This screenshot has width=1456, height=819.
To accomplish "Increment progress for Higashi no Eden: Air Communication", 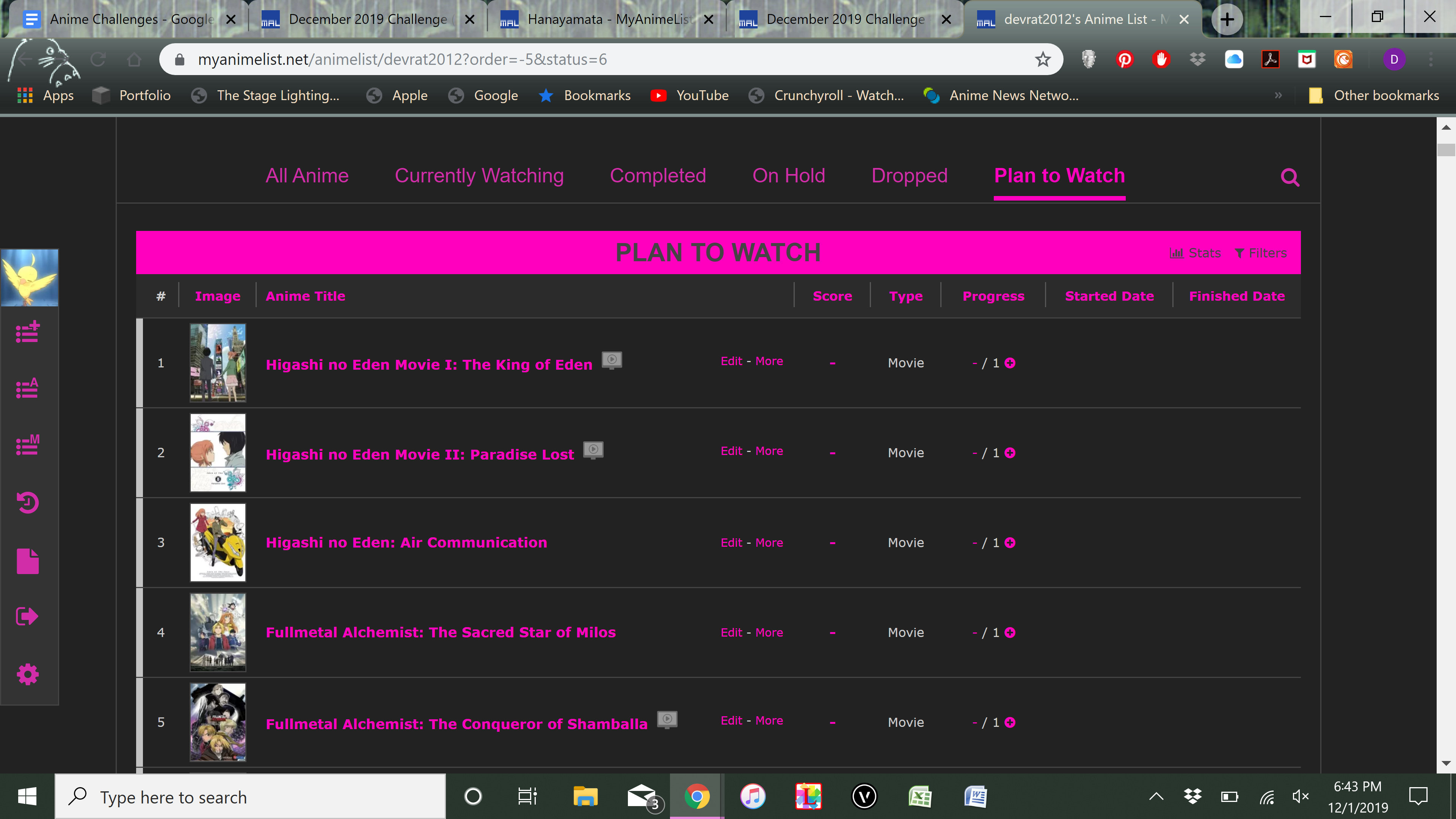I will pos(1010,543).
